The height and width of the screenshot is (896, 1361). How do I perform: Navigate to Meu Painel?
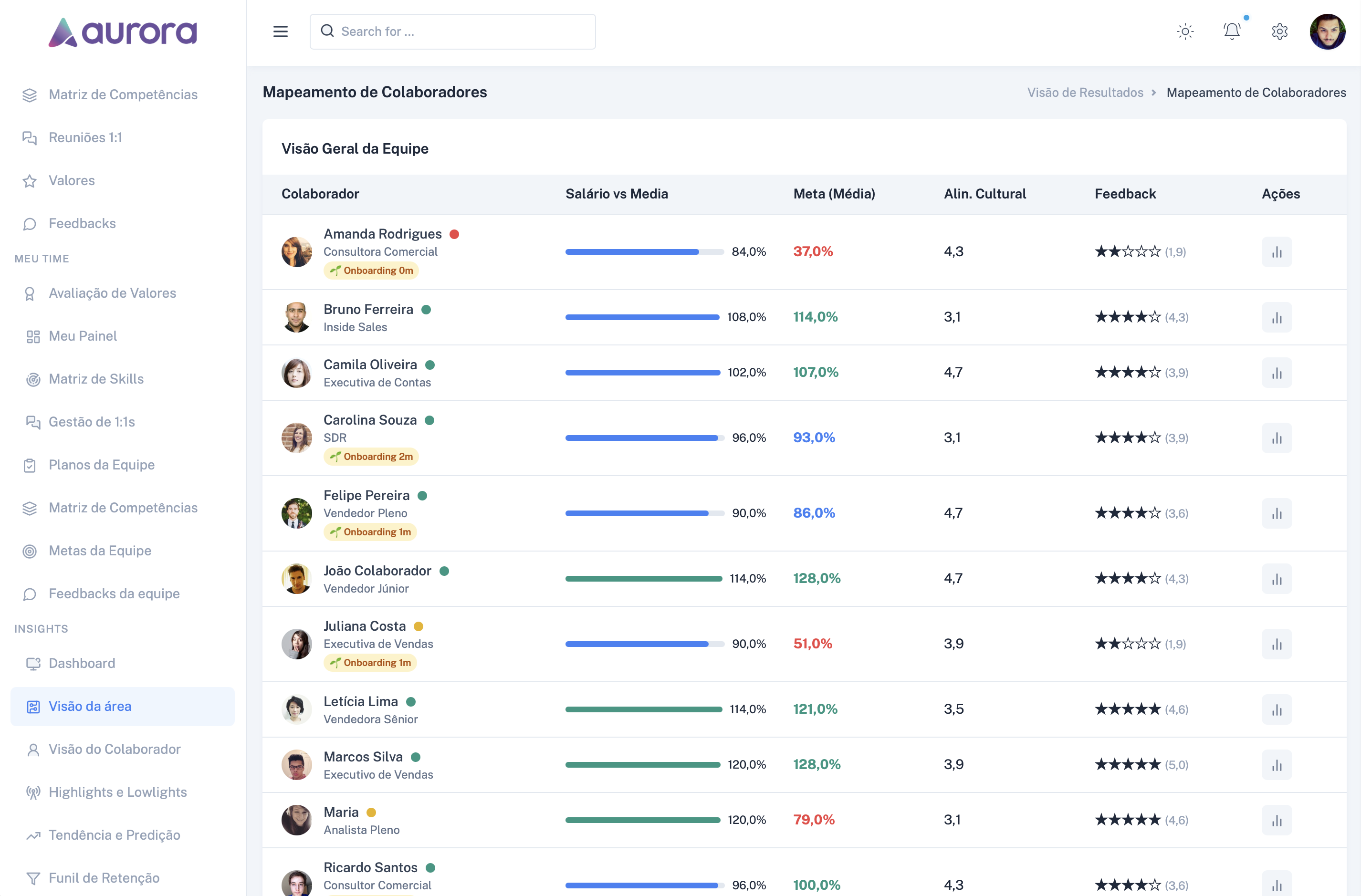click(122, 336)
